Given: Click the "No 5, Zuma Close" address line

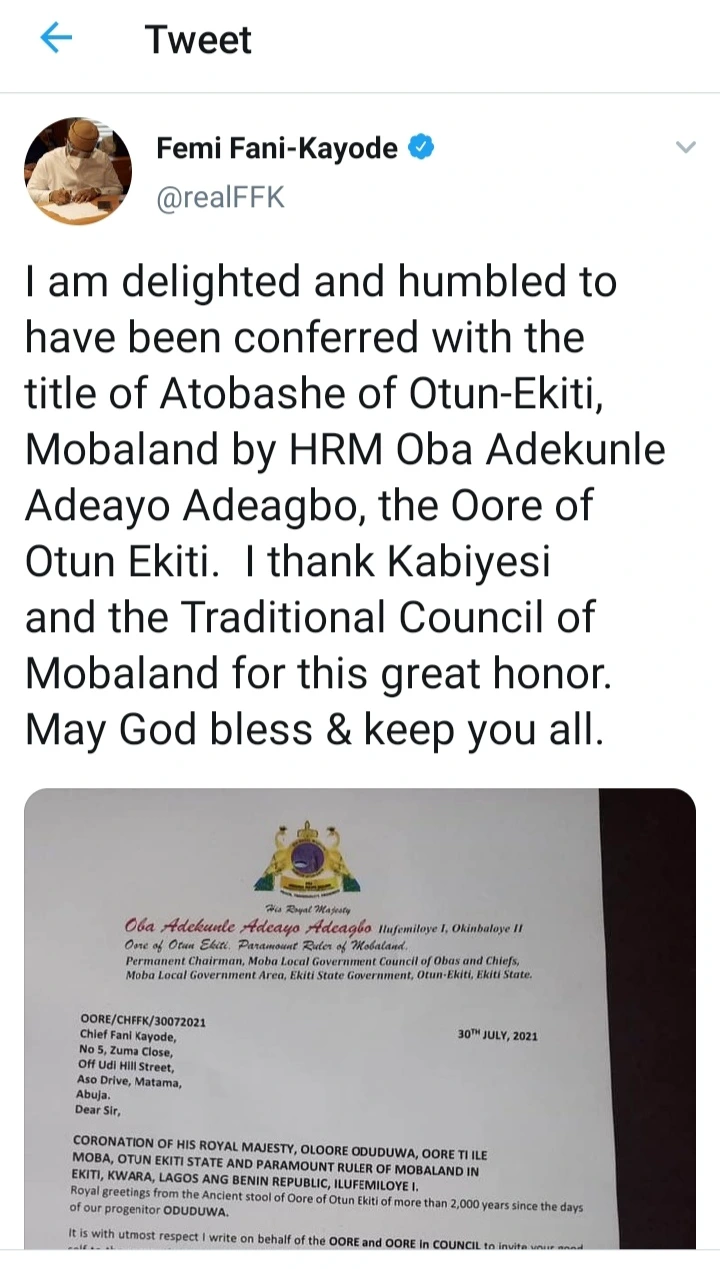Looking at the screenshot, I should tap(127, 1049).
